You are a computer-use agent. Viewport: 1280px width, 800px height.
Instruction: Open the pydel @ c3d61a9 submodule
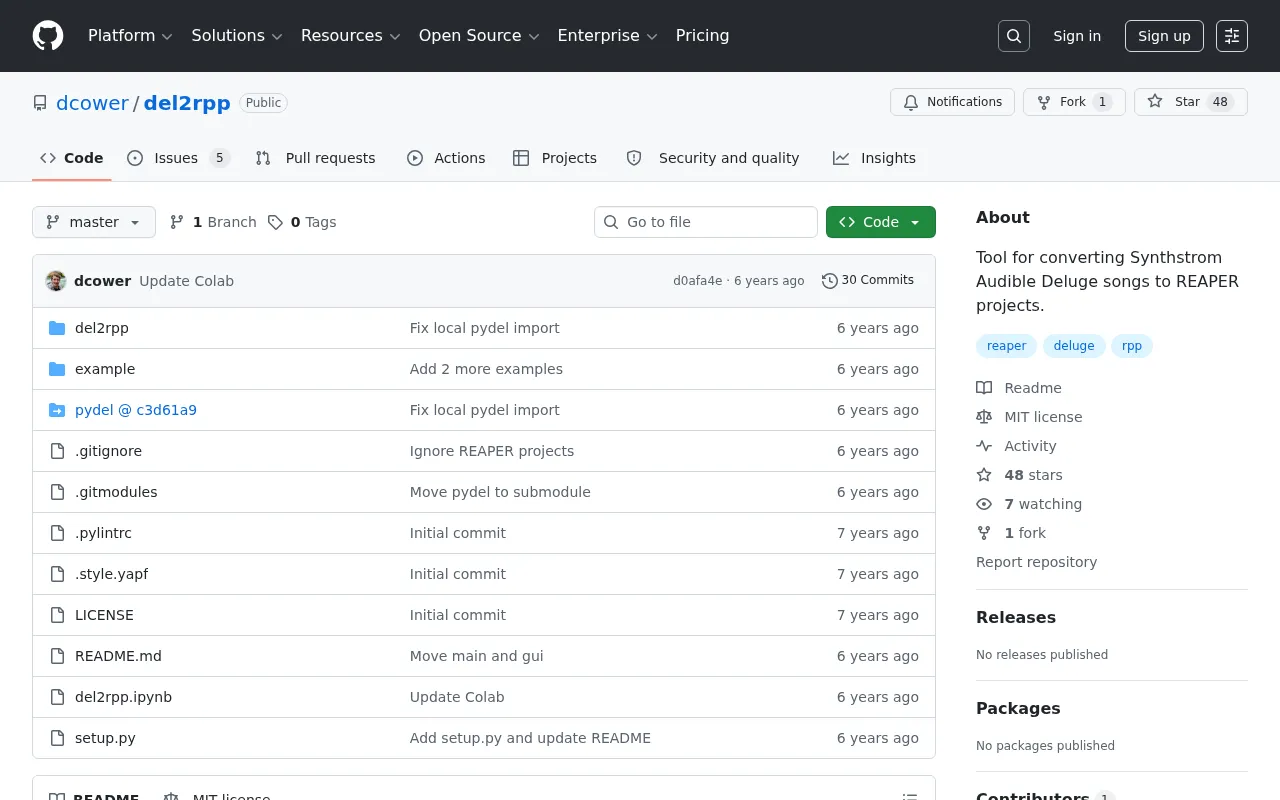pos(136,410)
